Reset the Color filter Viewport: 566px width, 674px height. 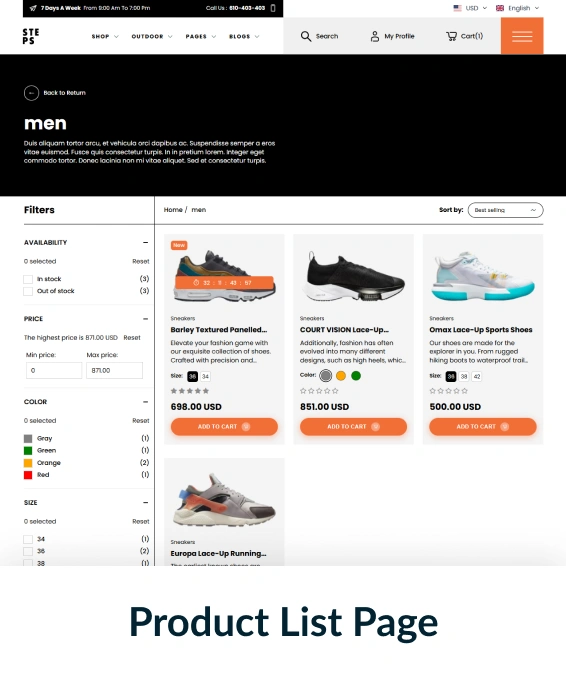(x=141, y=420)
